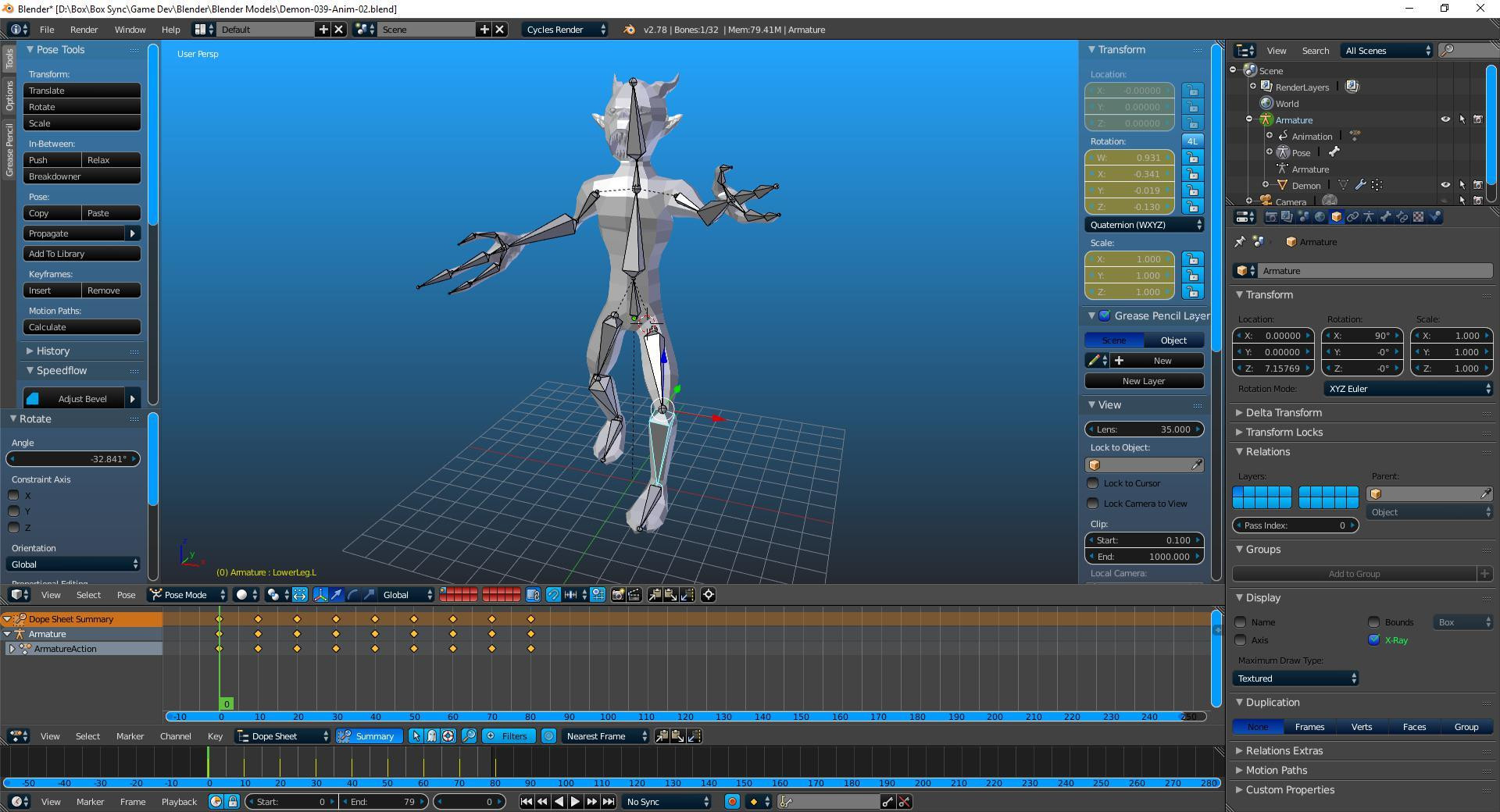Open the Render menu

coord(84,30)
